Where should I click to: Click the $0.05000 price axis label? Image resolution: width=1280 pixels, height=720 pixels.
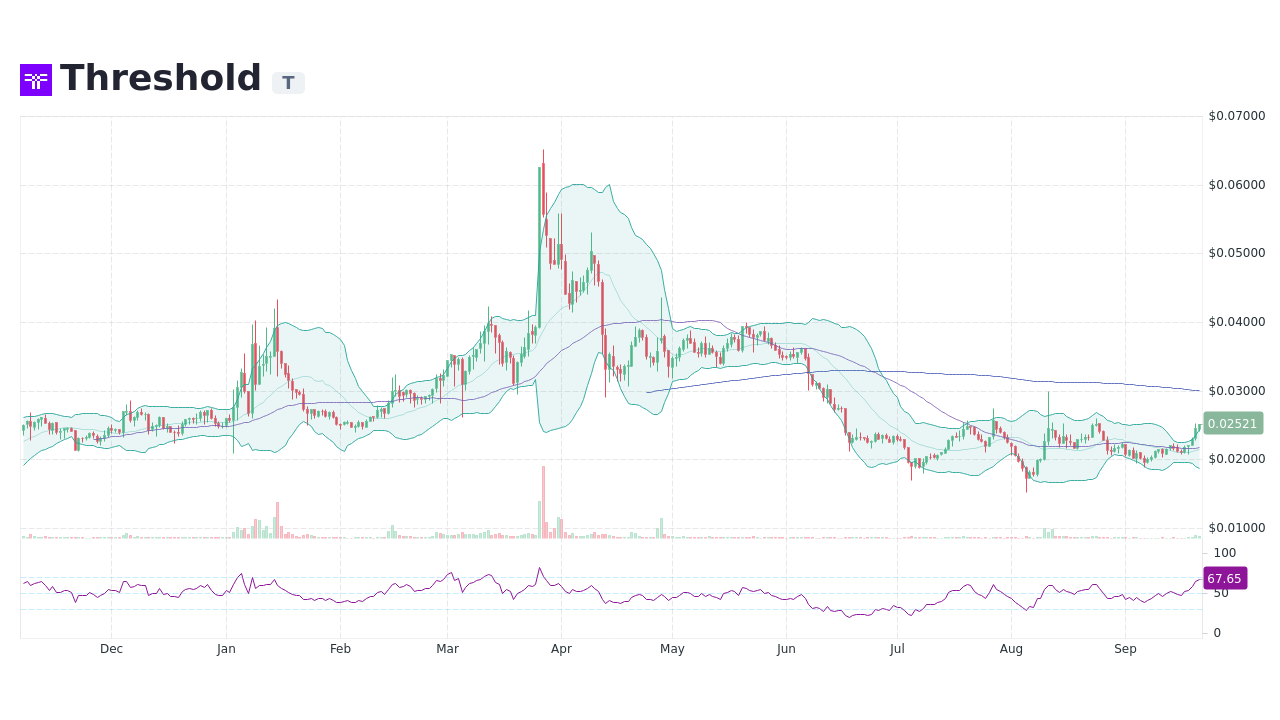tap(1237, 253)
